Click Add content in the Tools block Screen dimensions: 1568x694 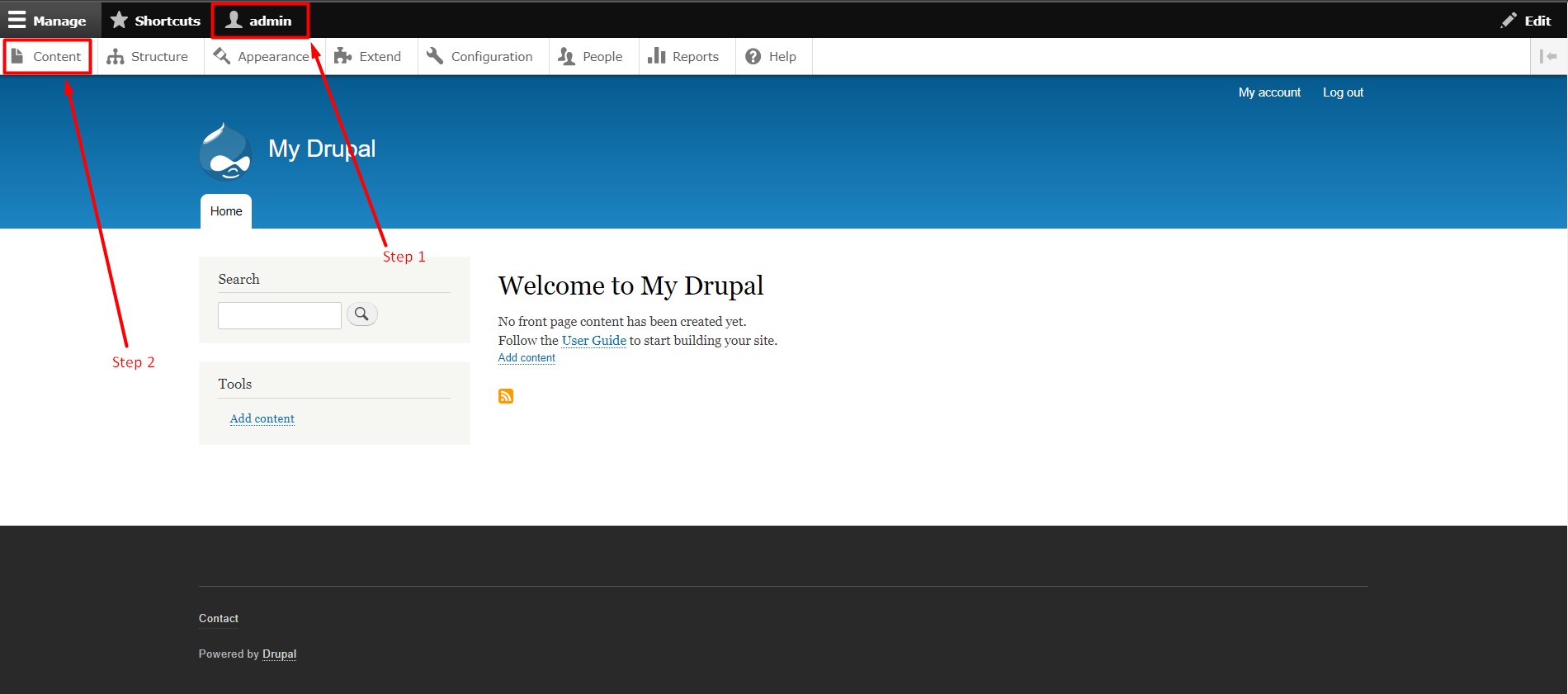pyautogui.click(x=262, y=418)
